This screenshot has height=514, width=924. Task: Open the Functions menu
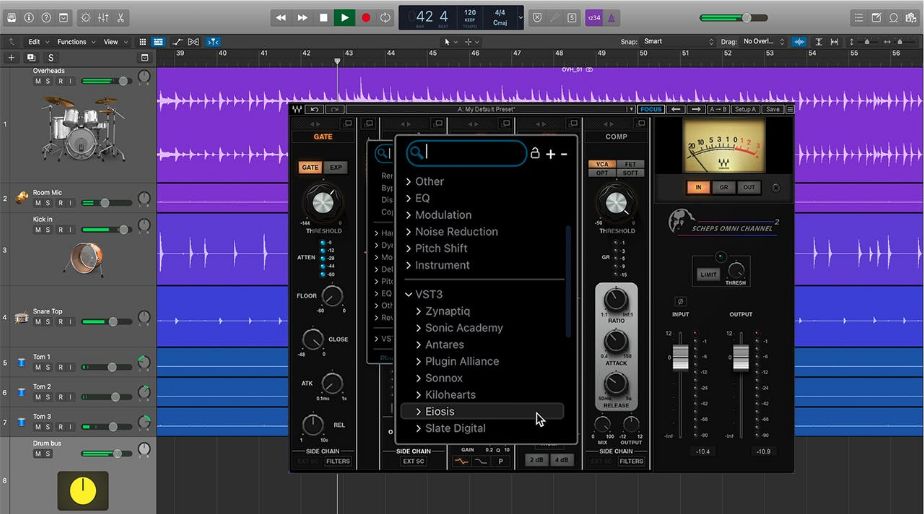pyautogui.click(x=75, y=42)
